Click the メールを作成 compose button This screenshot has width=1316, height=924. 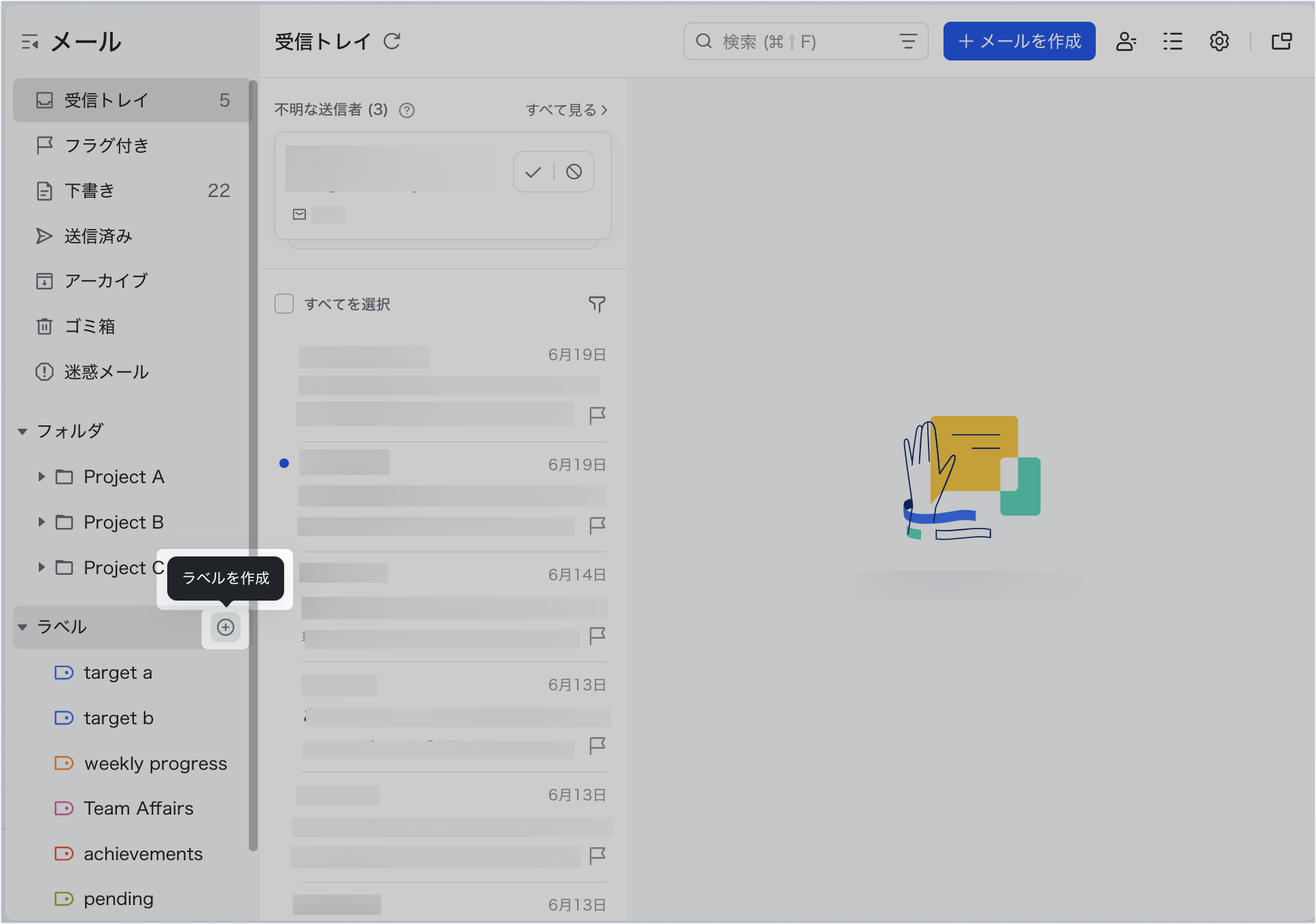(1019, 41)
